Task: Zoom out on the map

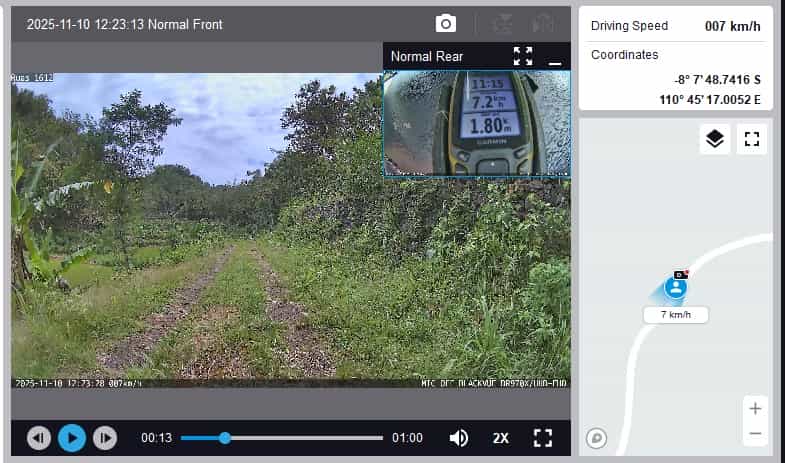Action: [755, 434]
